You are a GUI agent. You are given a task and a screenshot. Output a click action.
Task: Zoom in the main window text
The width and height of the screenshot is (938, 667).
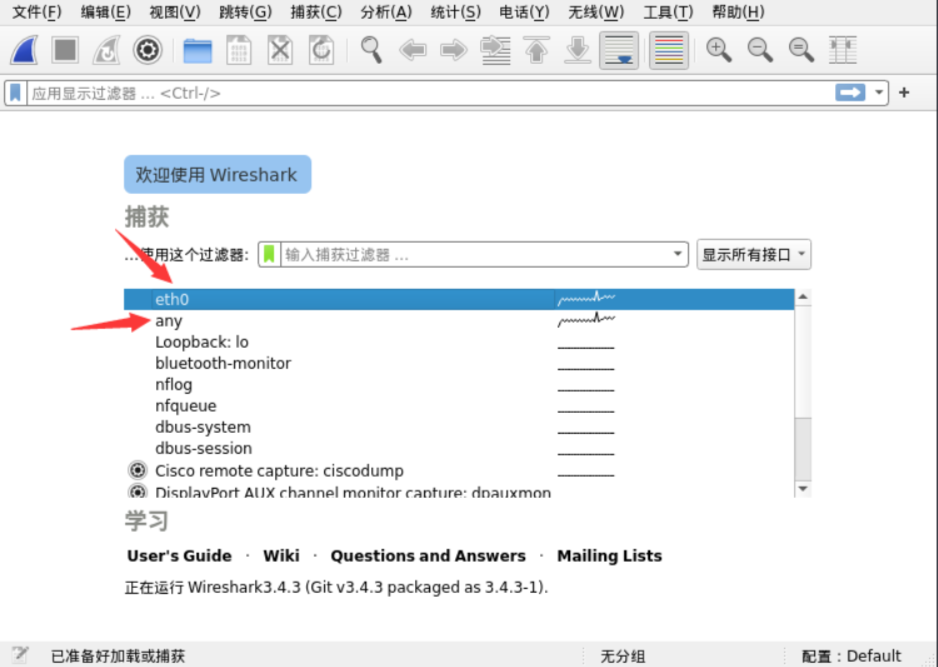pos(718,50)
